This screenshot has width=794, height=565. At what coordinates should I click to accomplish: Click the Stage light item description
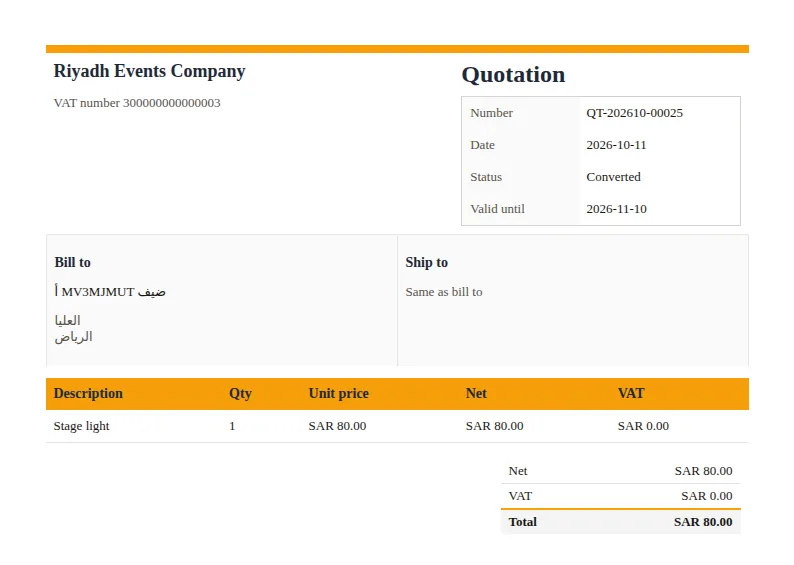click(82, 426)
